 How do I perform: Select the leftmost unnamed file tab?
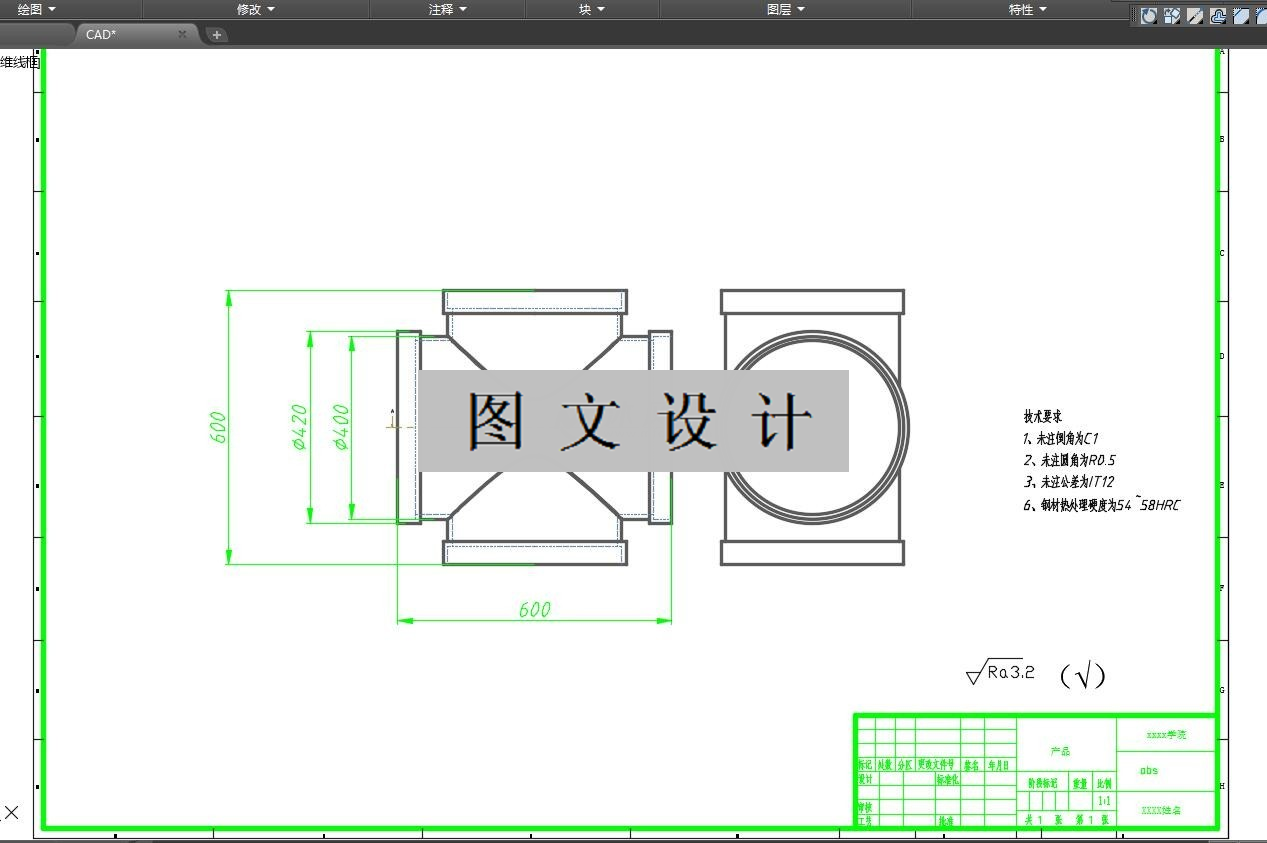(37, 34)
